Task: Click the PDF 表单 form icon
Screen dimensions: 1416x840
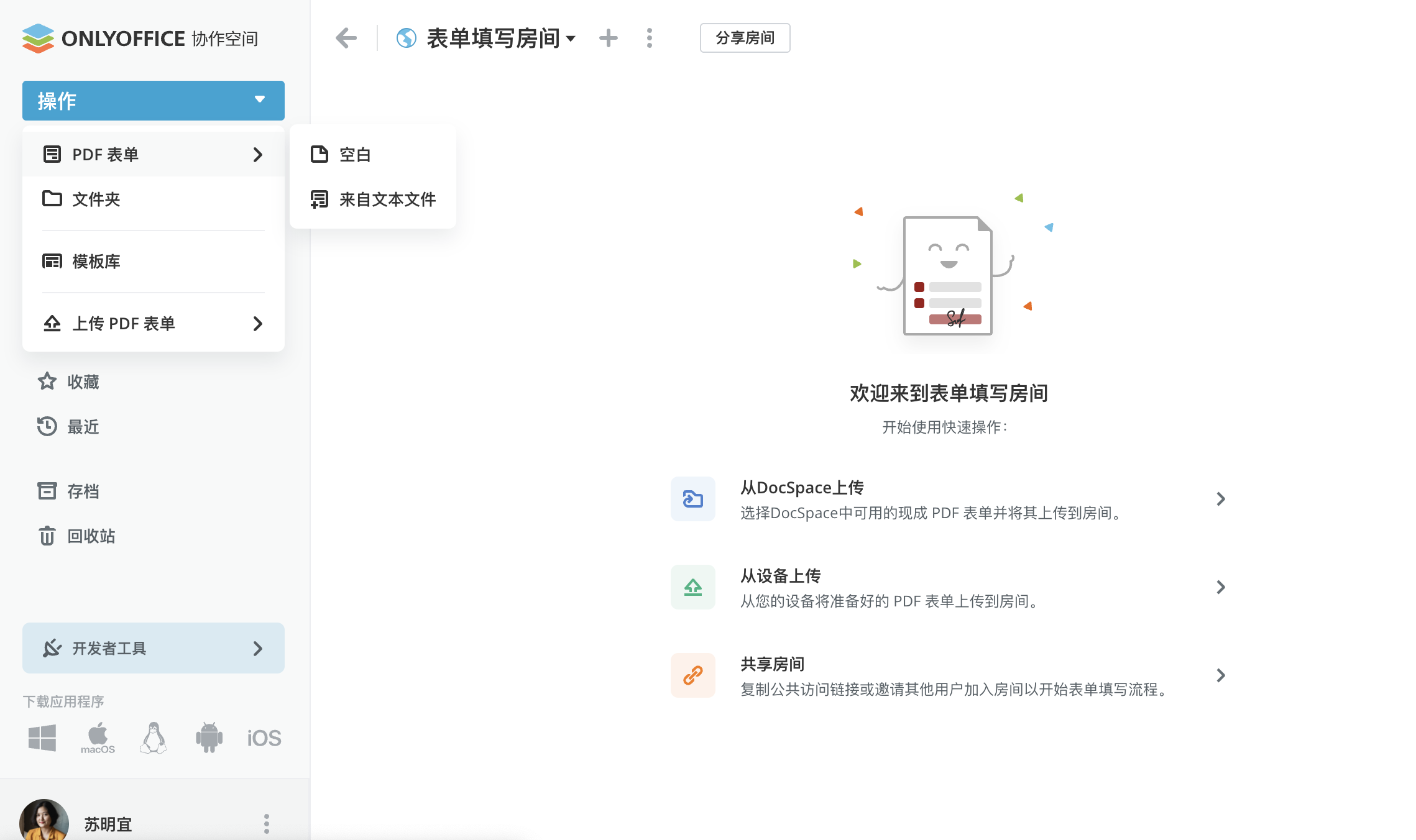Action: click(x=52, y=154)
